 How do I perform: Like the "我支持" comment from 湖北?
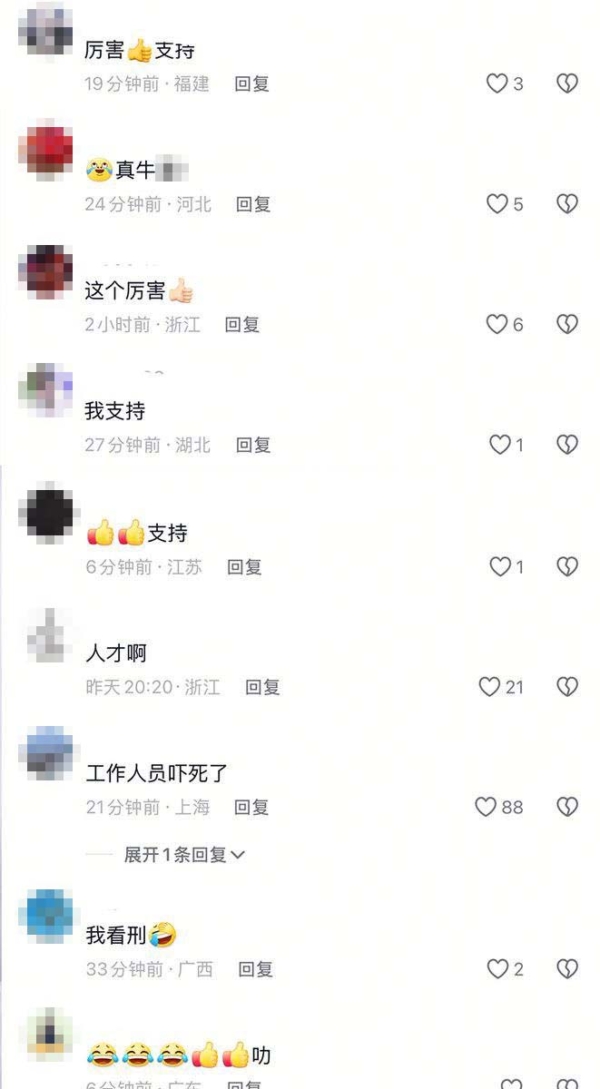pos(500,444)
